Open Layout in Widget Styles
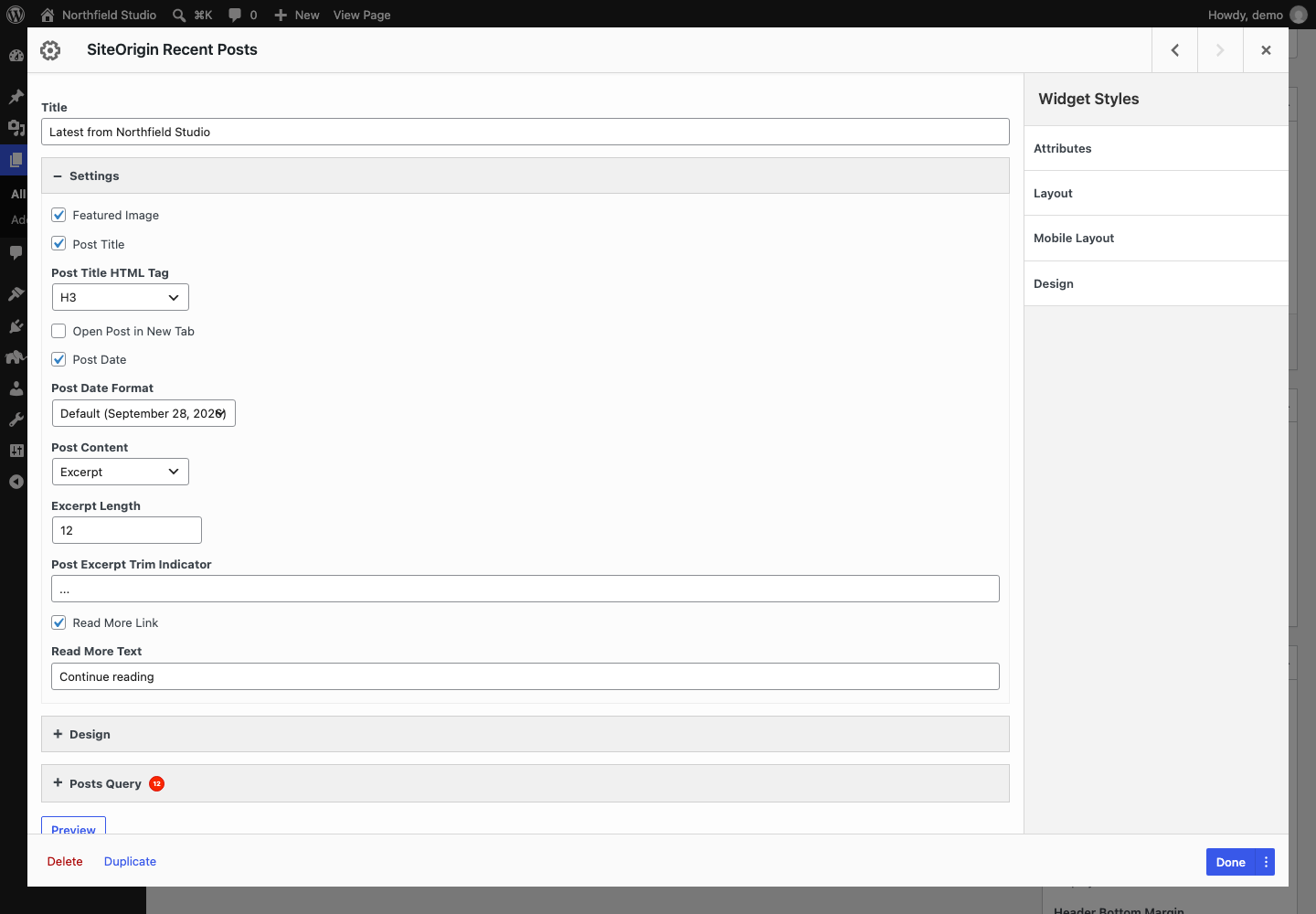 (1156, 193)
